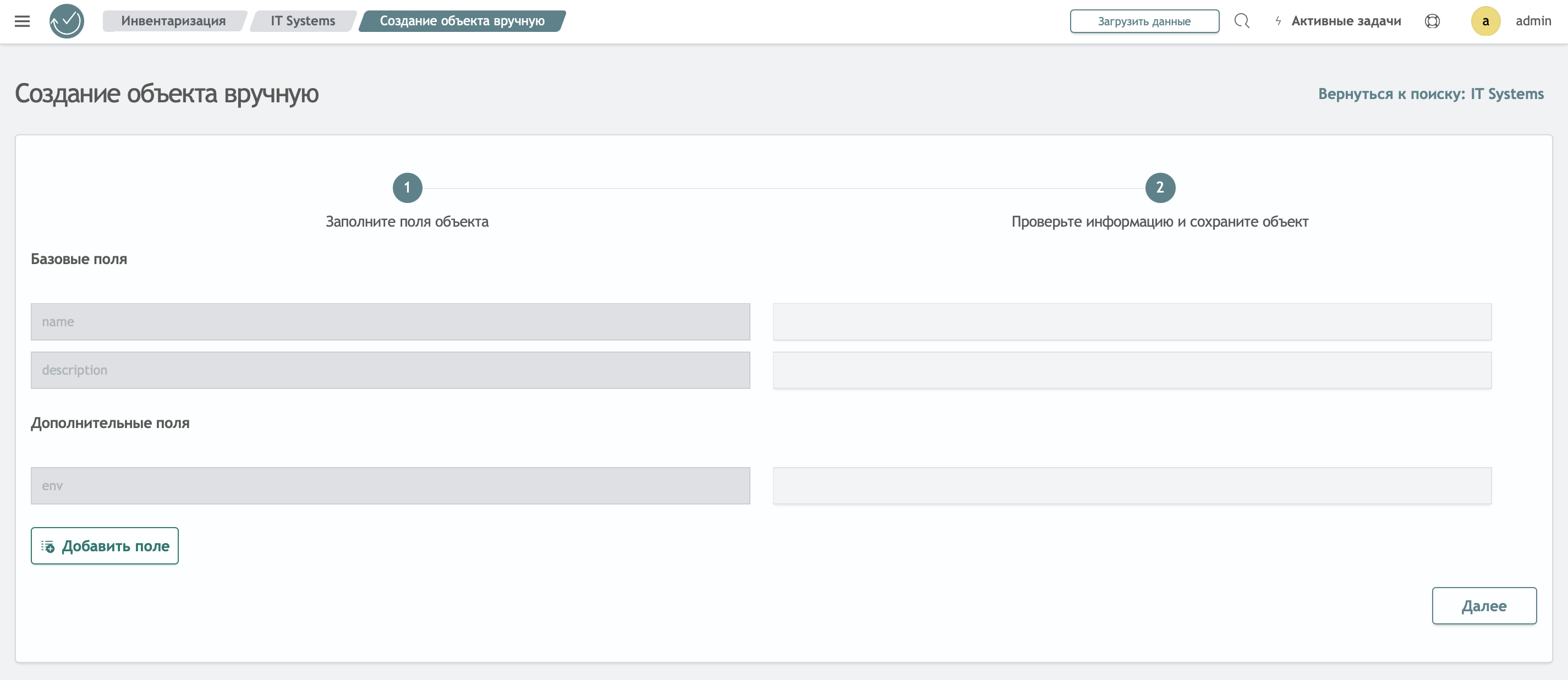Screen dimensions: 1568x680
Task: Open the search magnifier icon
Action: pyautogui.click(x=1242, y=21)
